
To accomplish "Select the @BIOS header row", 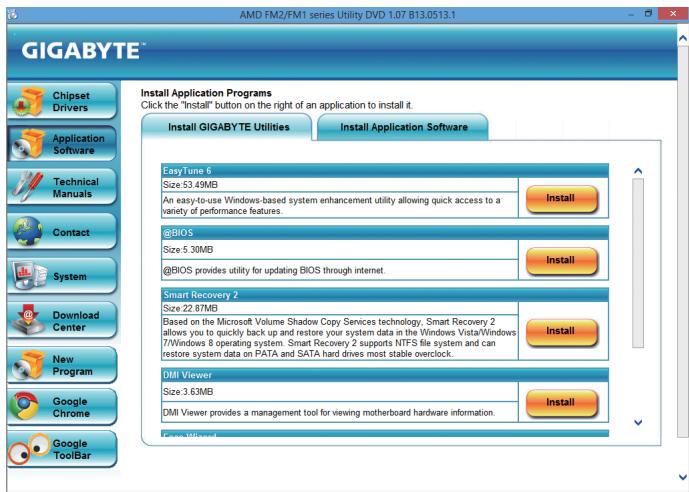I will (385, 233).
